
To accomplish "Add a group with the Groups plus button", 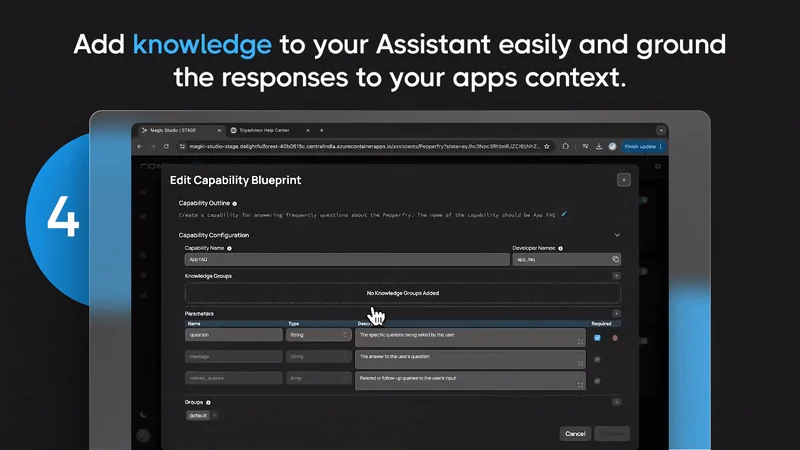I will pos(616,402).
